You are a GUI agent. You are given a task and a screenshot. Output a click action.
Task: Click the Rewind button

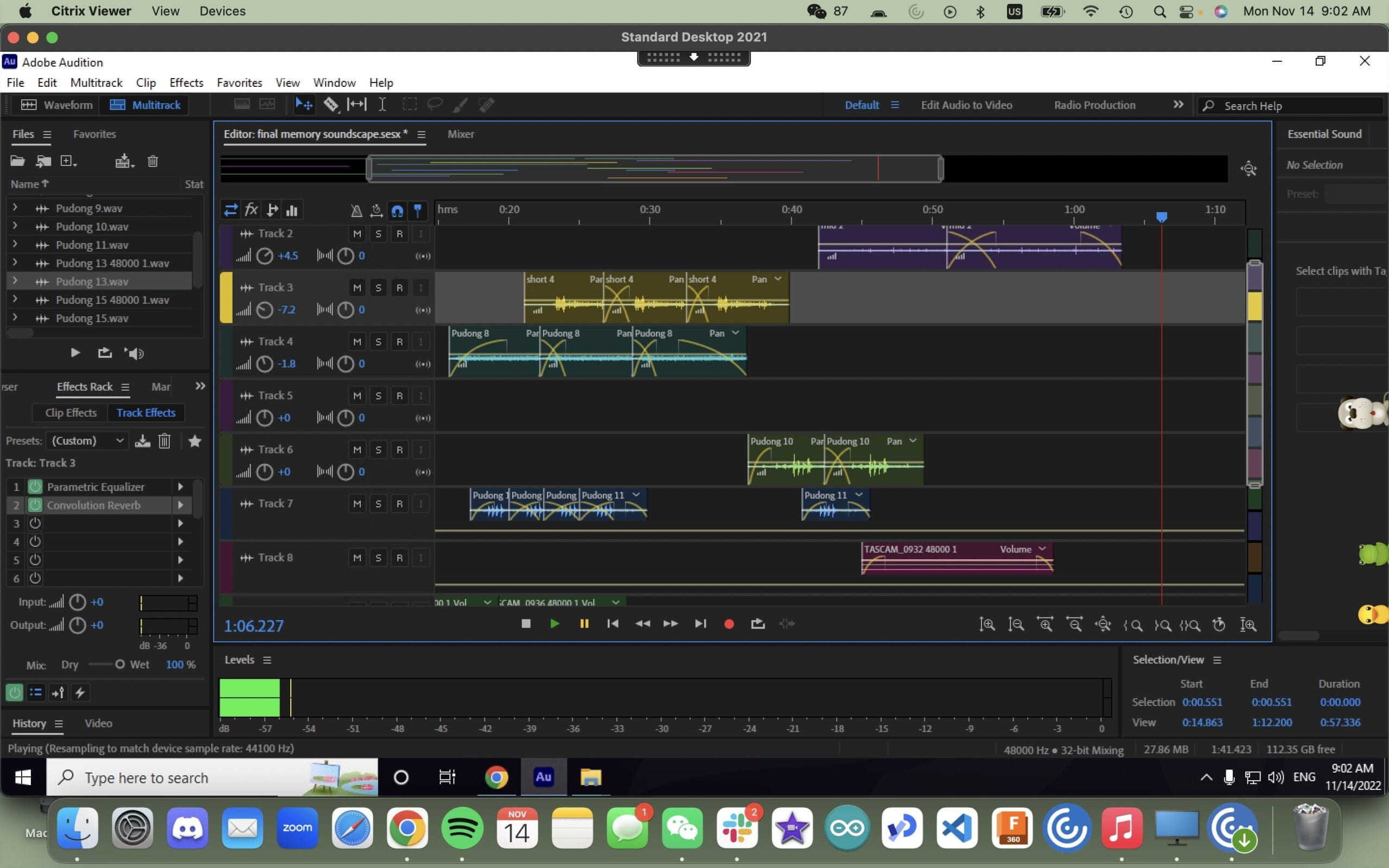point(642,623)
